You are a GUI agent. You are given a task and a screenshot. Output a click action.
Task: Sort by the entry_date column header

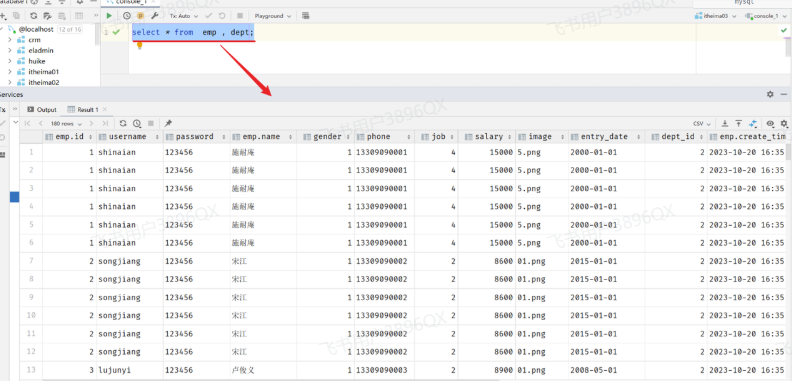[x=607, y=136]
